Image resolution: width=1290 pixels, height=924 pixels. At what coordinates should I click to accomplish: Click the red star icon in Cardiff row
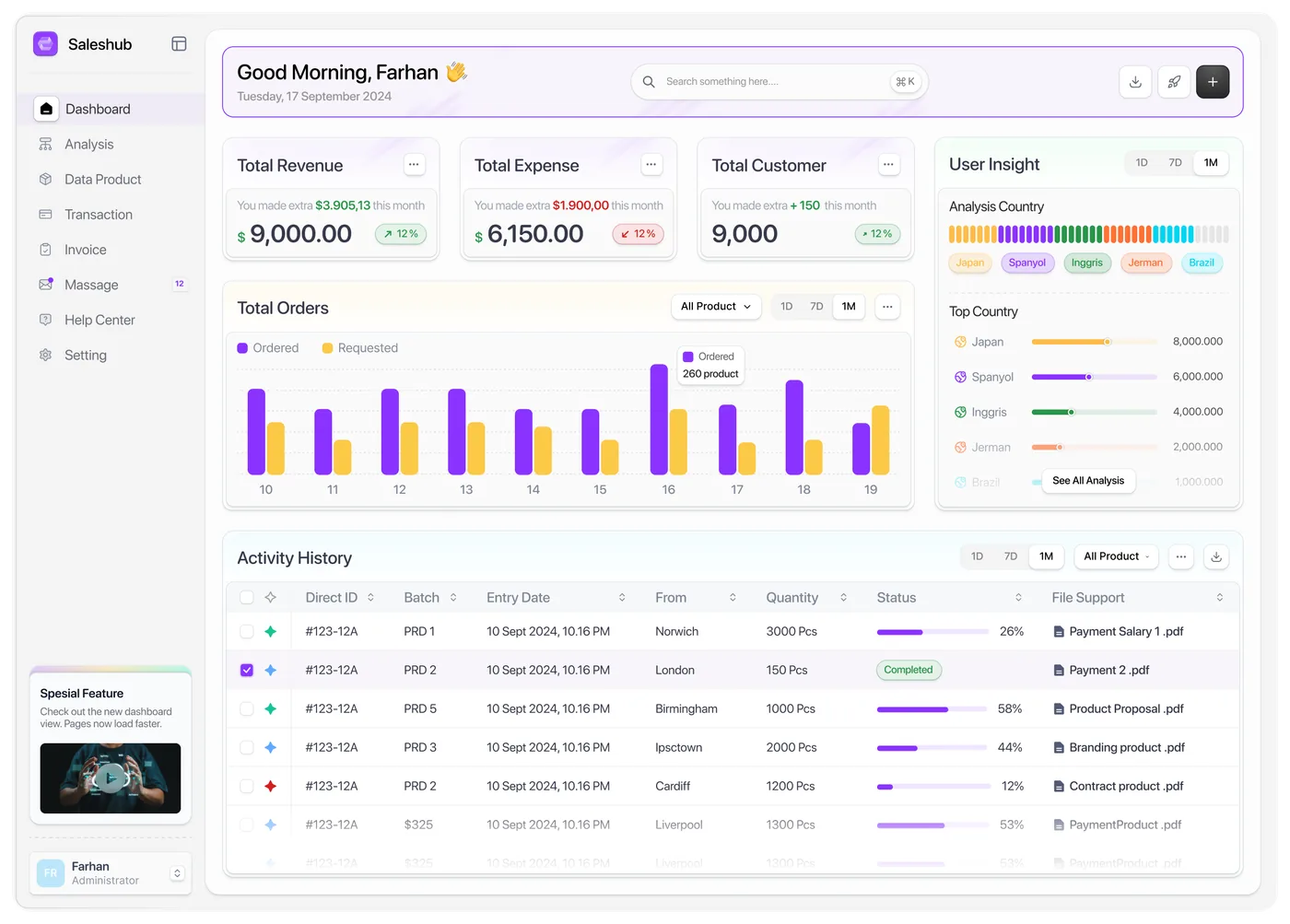270,787
